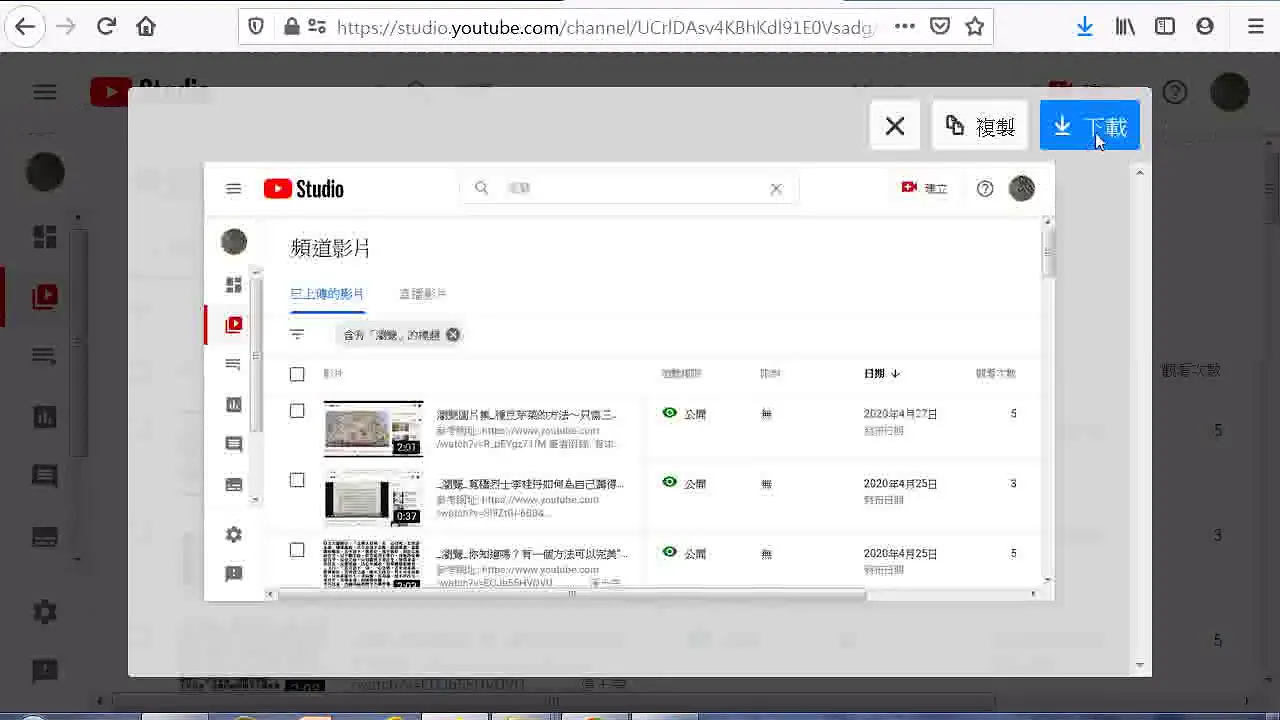Open the 0:37 video thumbnail
1280x720 pixels.
point(373,497)
